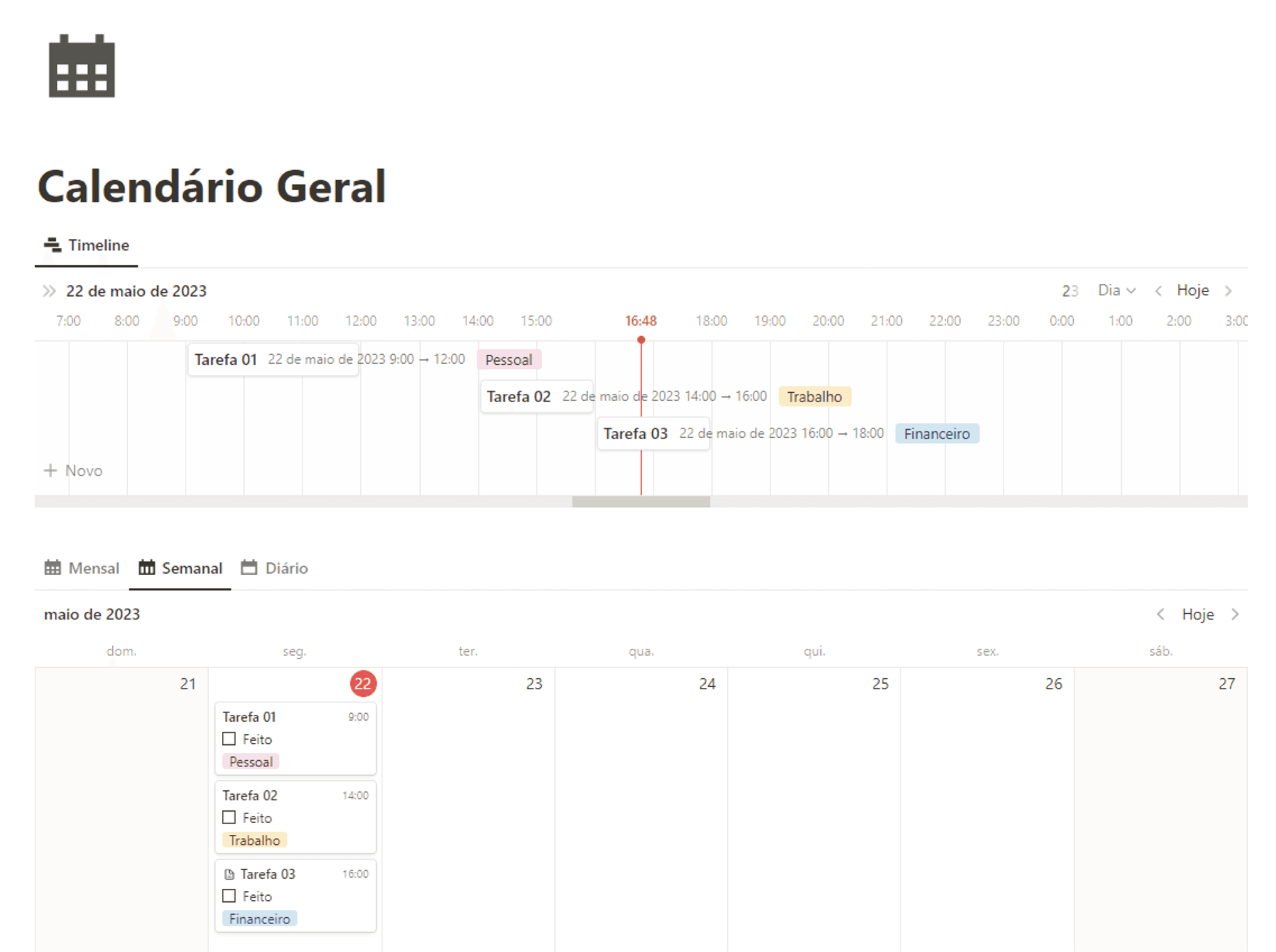Select the Semanal tab
Screen dimensions: 1276x952
tap(180, 568)
